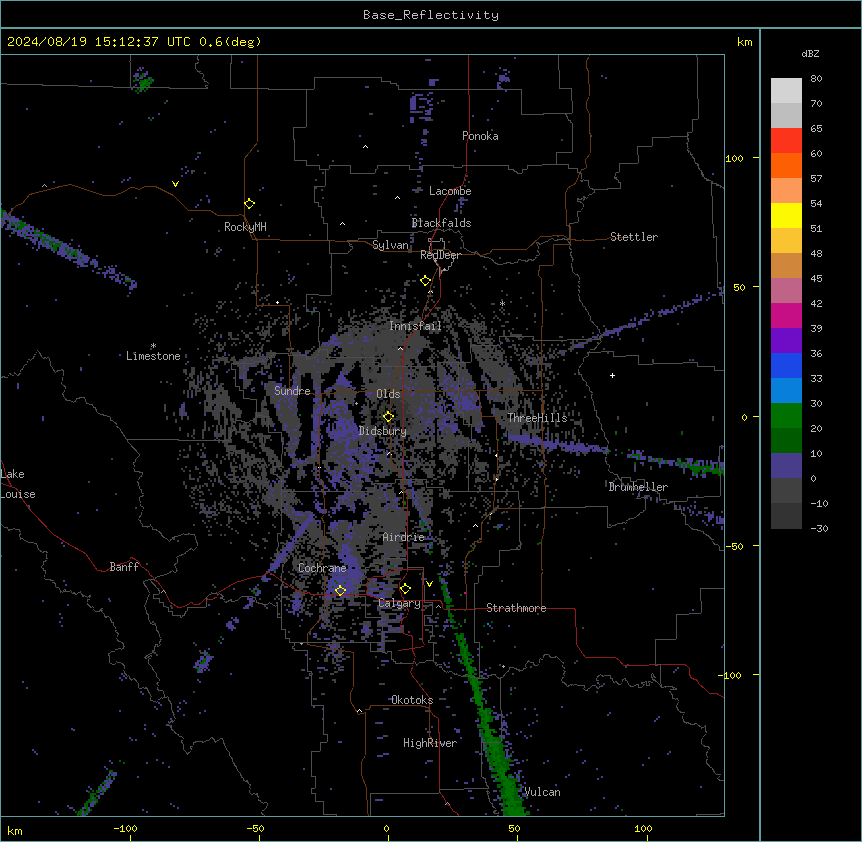Screen dimensions: 862x842
Task: Click the RedDeer city label
Action: [440, 255]
